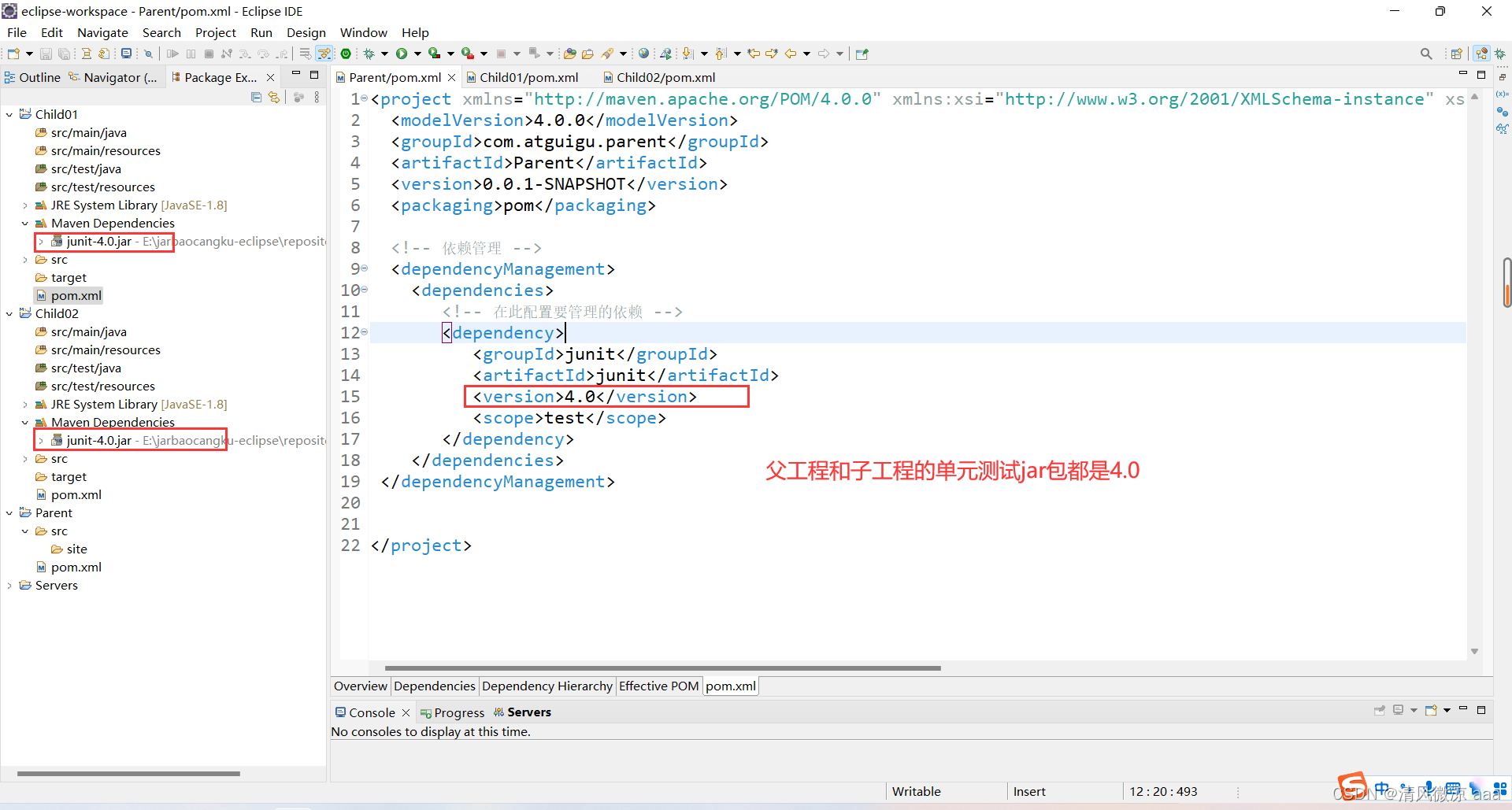Click the Open Web Browser globe icon
The height and width of the screenshot is (810, 1512).
coord(644,54)
